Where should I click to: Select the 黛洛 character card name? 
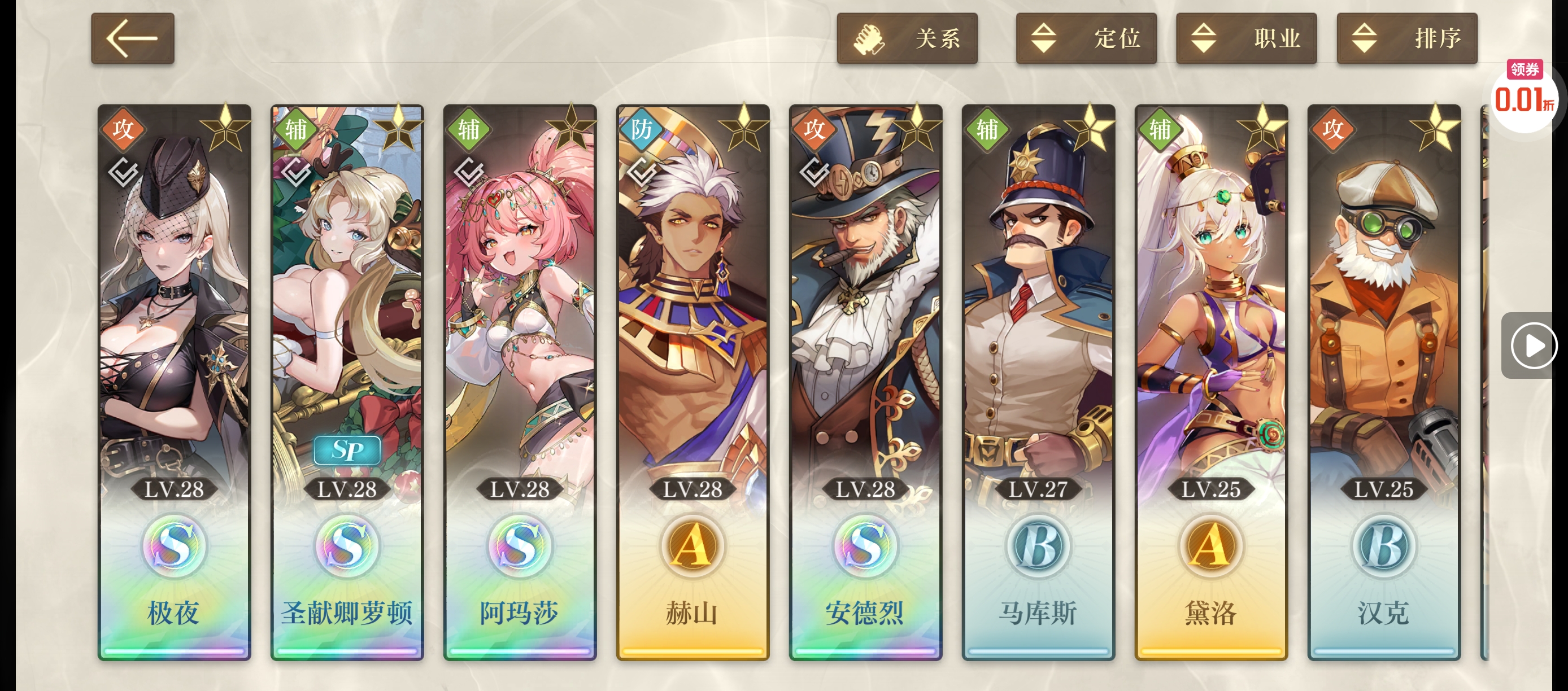(1210, 613)
